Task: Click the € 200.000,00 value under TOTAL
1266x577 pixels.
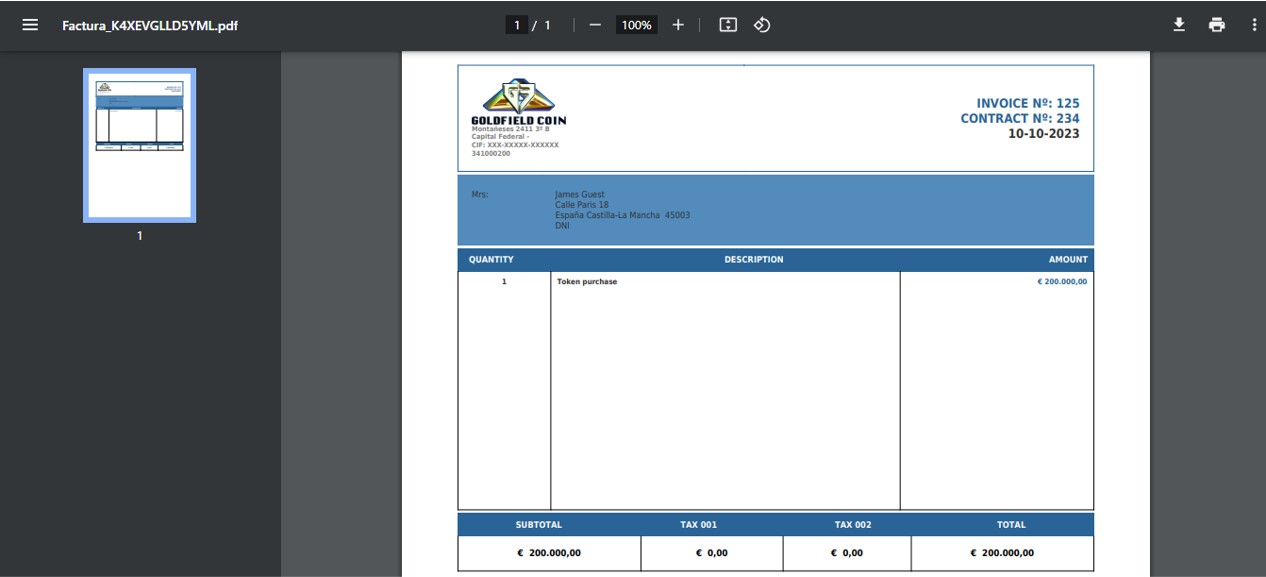Action: [x=1002, y=553]
